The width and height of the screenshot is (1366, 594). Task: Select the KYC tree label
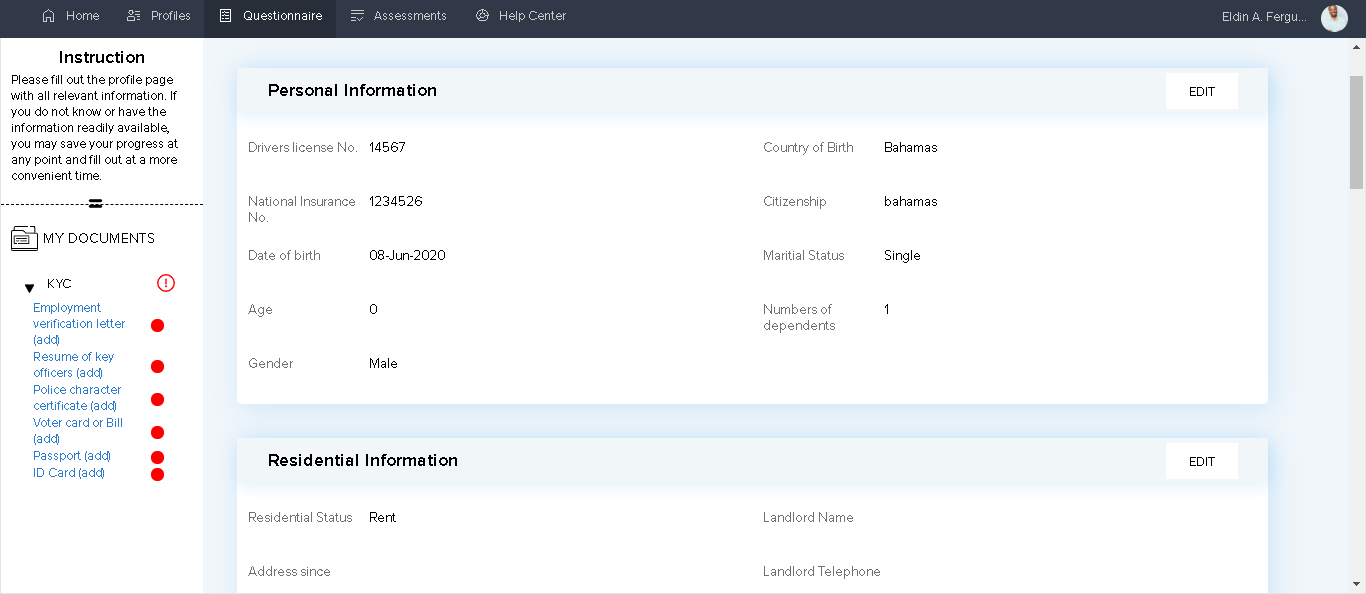coord(59,284)
